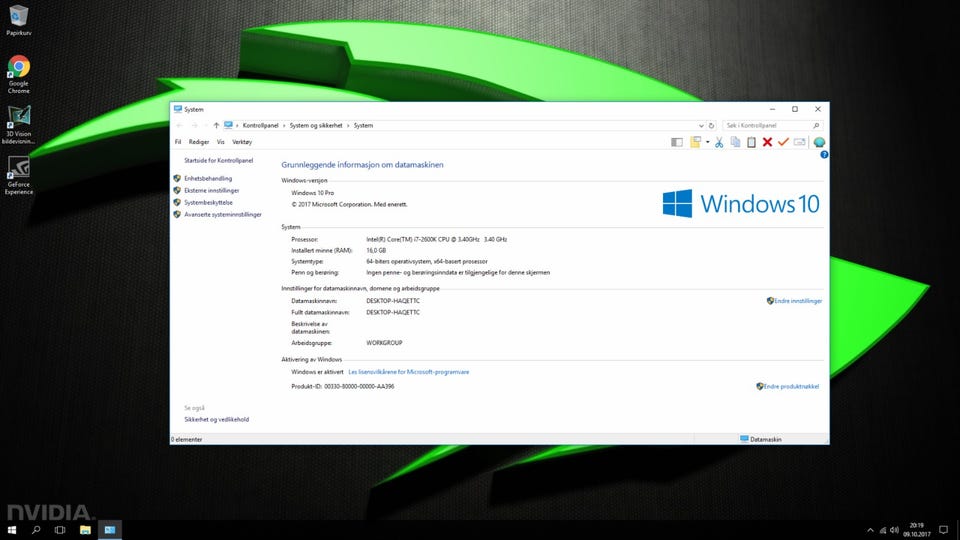Open the blue help question mark
Image resolution: width=960 pixels, height=540 pixels.
tap(824, 155)
